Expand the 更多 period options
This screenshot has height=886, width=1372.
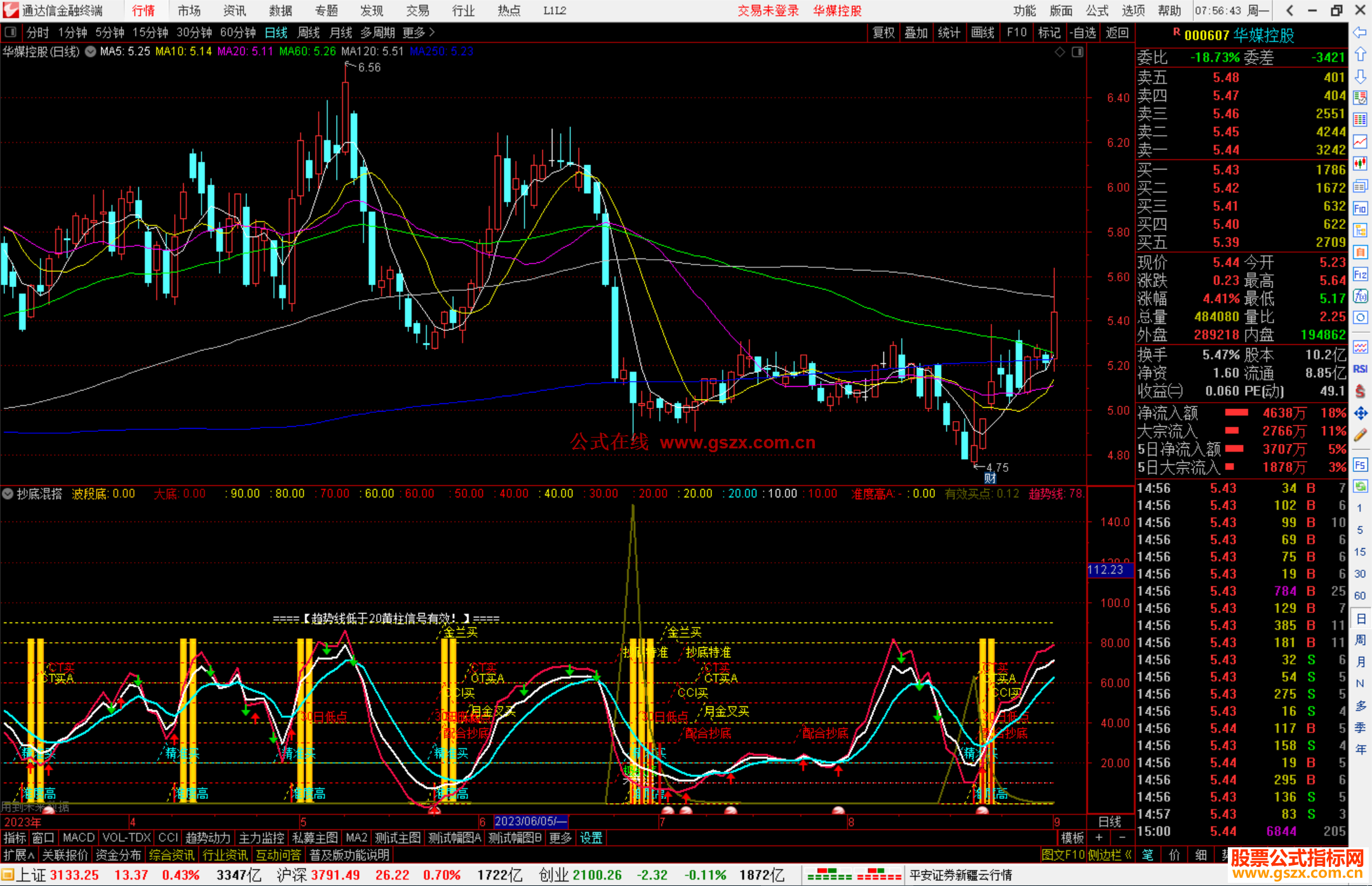[x=419, y=32]
